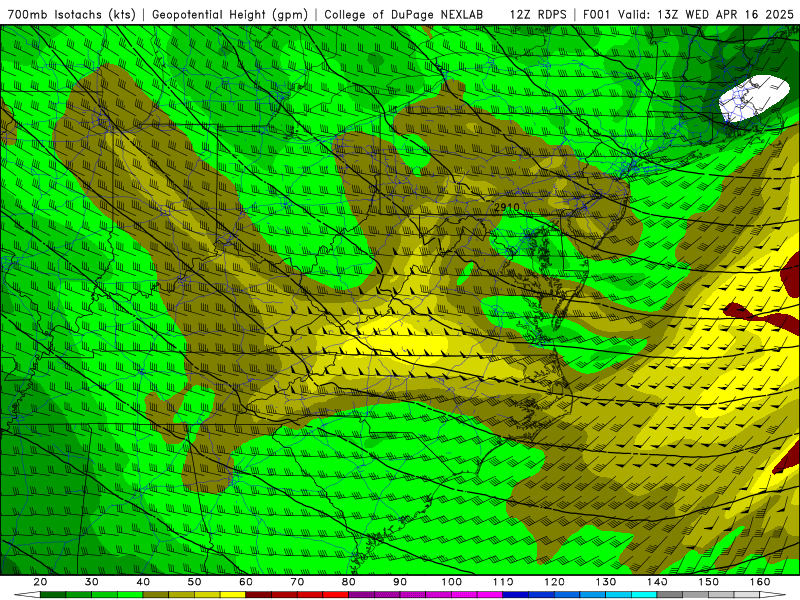Click the 30 kt colorbar label

[92, 582]
